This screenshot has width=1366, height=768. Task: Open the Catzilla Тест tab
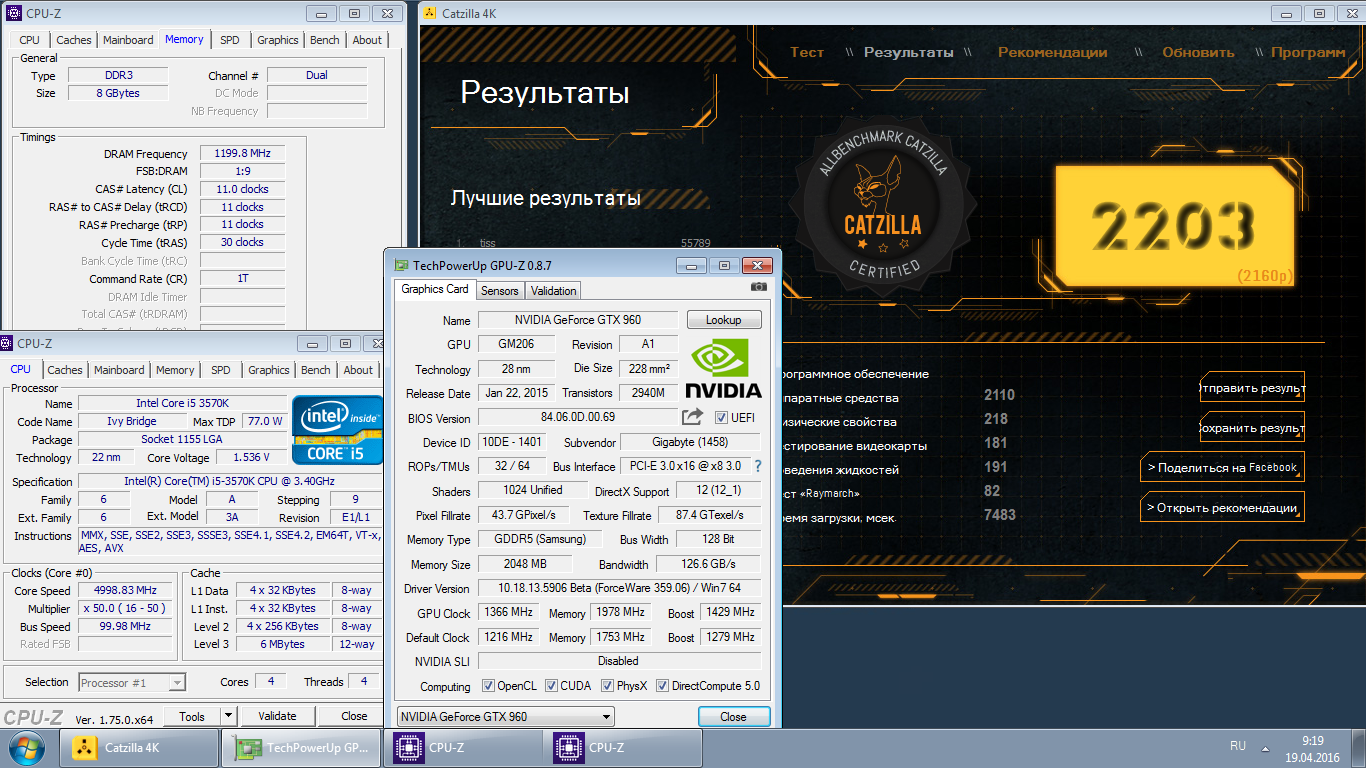[x=807, y=52]
